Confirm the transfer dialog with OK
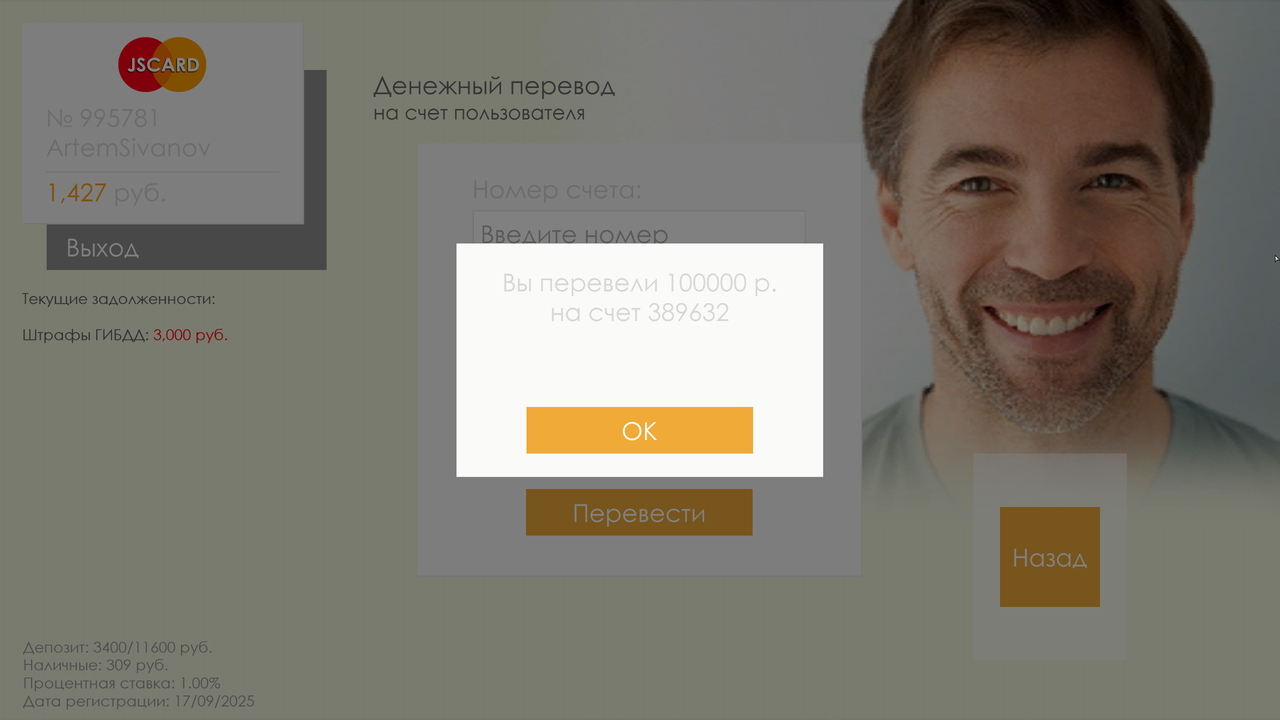This screenshot has width=1280, height=720. [639, 430]
